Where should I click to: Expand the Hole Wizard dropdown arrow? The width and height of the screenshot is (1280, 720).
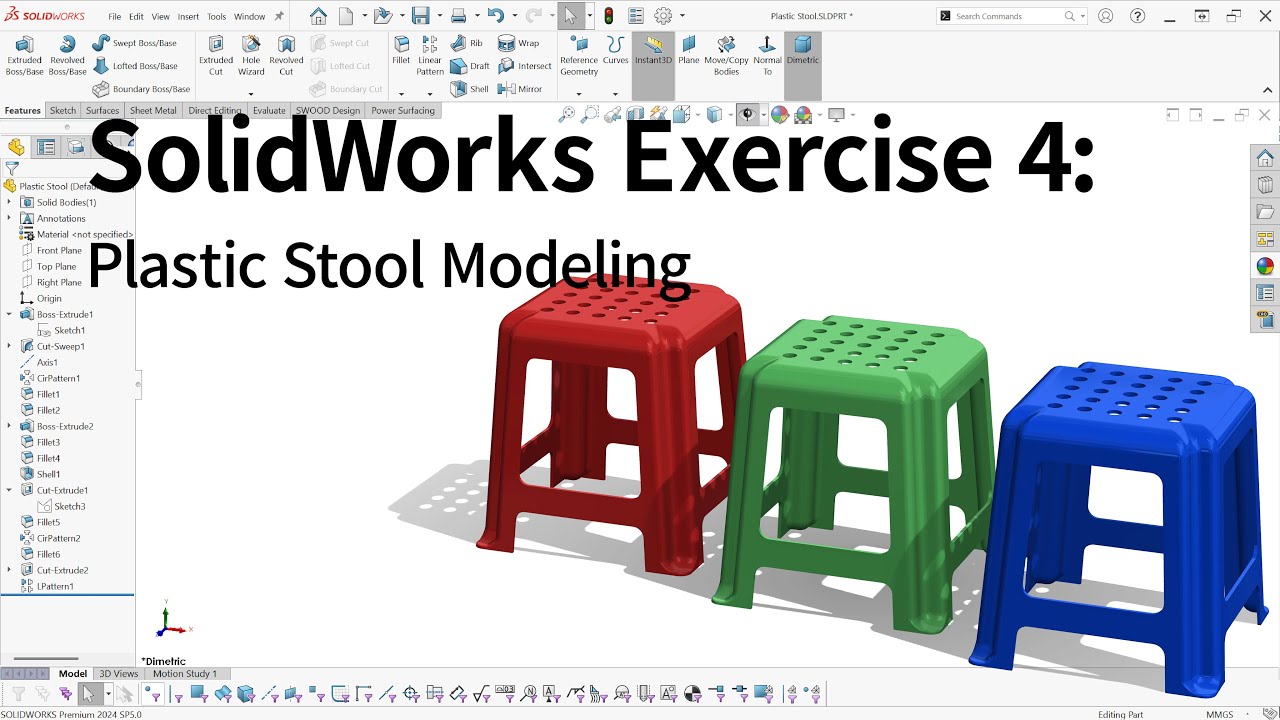pos(251,94)
